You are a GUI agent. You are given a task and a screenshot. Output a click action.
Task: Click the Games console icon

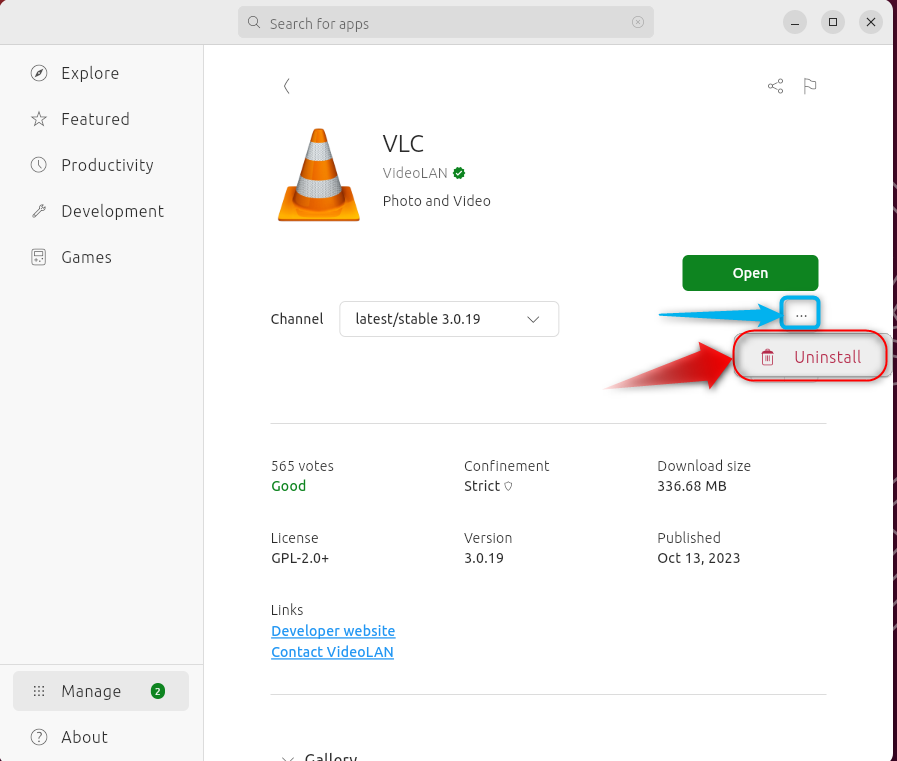(x=38, y=257)
